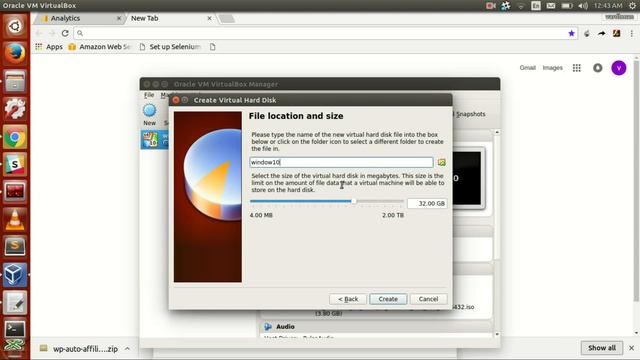
Task: Click the window10 file name field
Action: (x=341, y=162)
